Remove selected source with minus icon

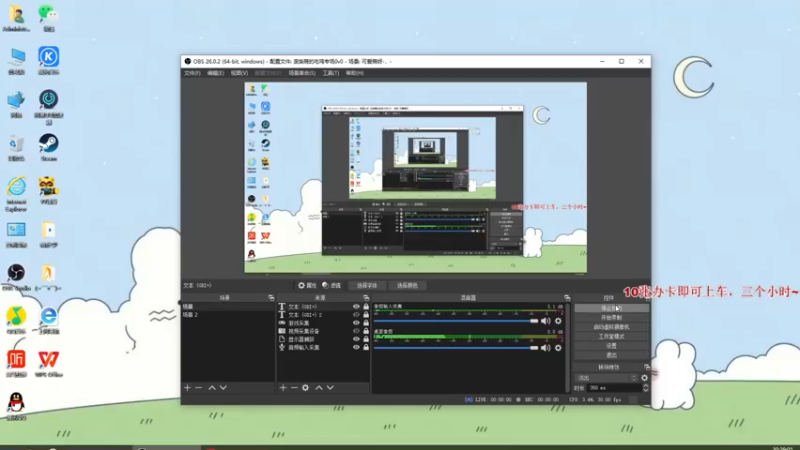[294, 388]
